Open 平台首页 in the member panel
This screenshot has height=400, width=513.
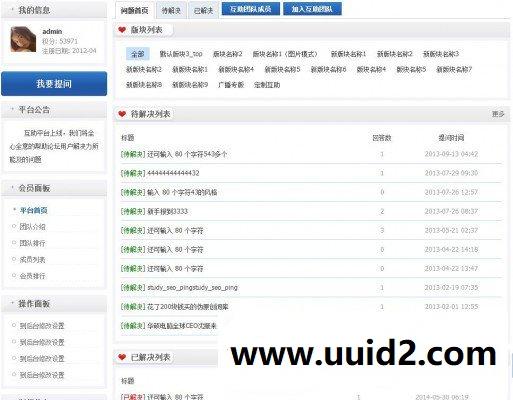(33, 210)
